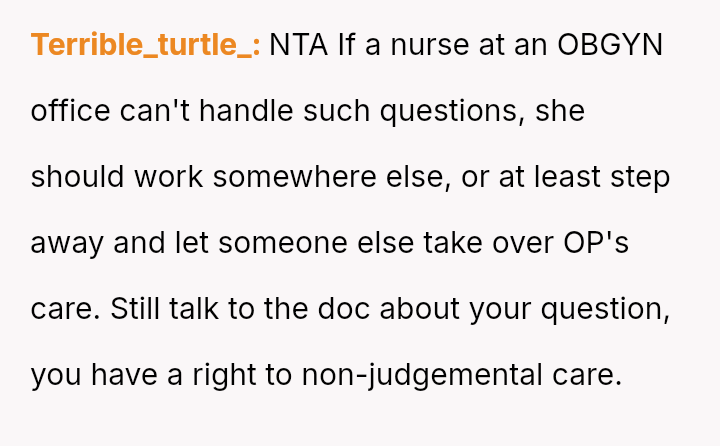Open the Terrible_turtle_ user profile link
The image size is (720, 446).
click(x=146, y=45)
